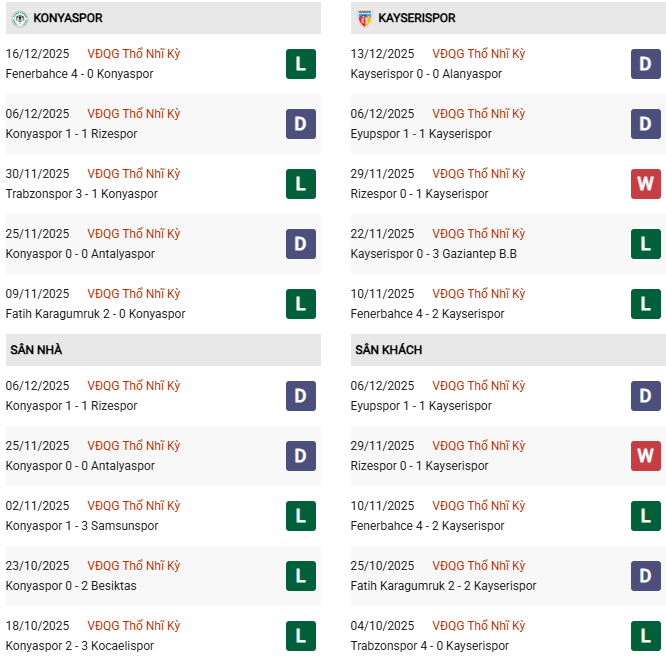Click the KAYSERISPOR team header title
Viewport: 666px width, 657px height.
point(417,18)
